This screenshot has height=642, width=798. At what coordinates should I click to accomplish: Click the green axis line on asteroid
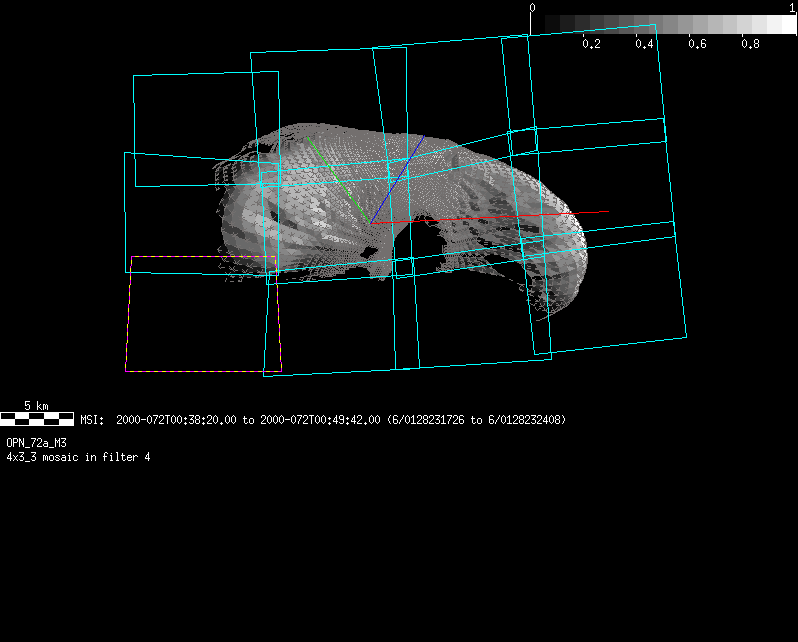point(340,178)
